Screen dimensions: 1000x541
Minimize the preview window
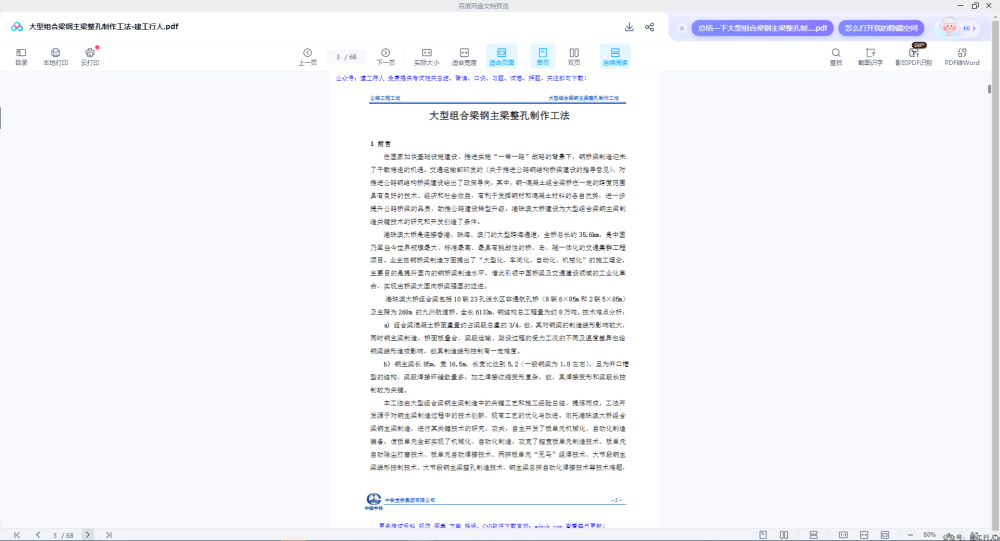click(960, 6)
